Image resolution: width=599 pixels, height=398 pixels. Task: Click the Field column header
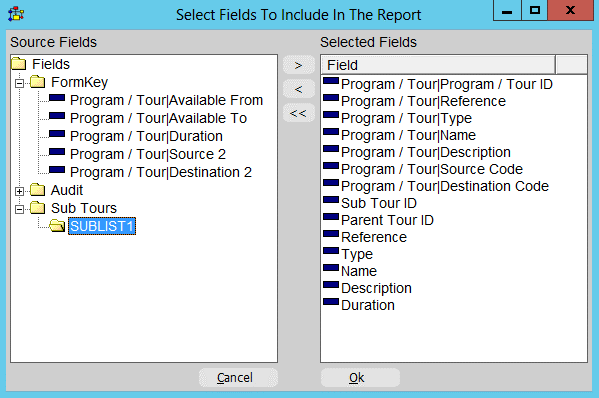click(438, 65)
